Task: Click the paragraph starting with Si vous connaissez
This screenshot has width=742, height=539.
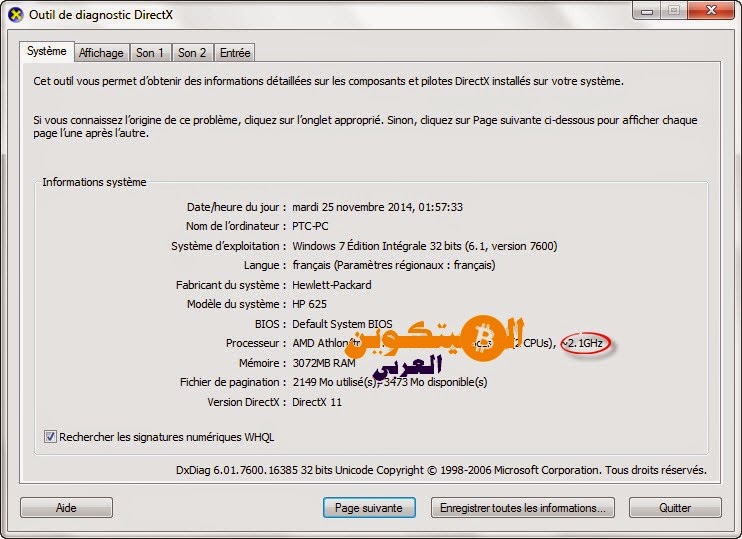Action: [365, 126]
